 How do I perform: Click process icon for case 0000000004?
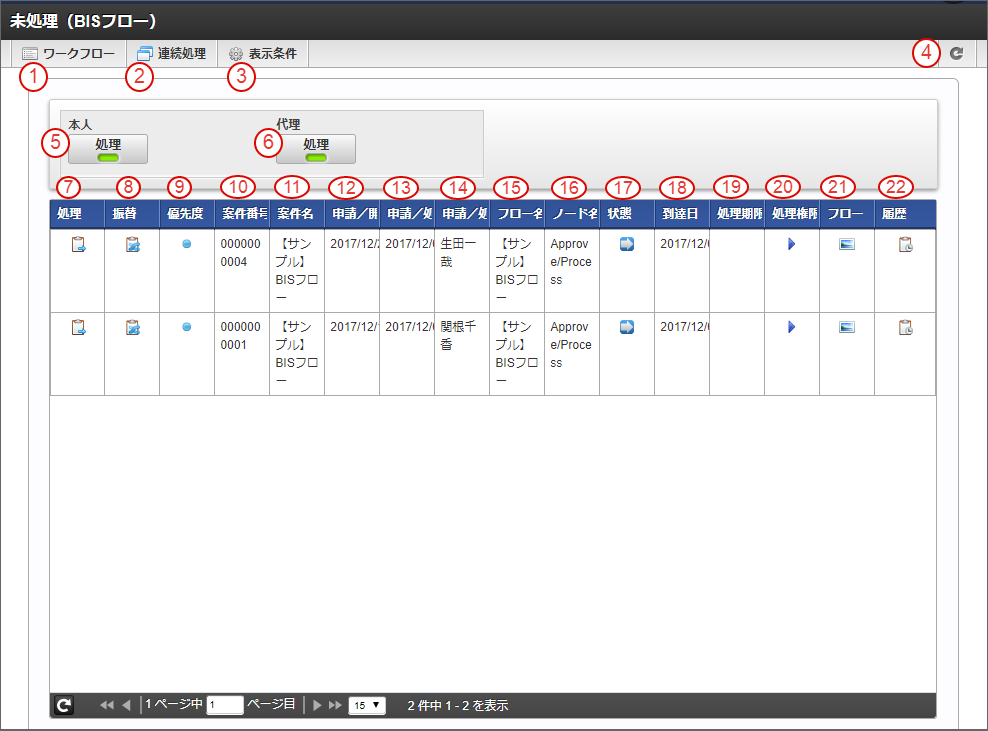click(78, 245)
